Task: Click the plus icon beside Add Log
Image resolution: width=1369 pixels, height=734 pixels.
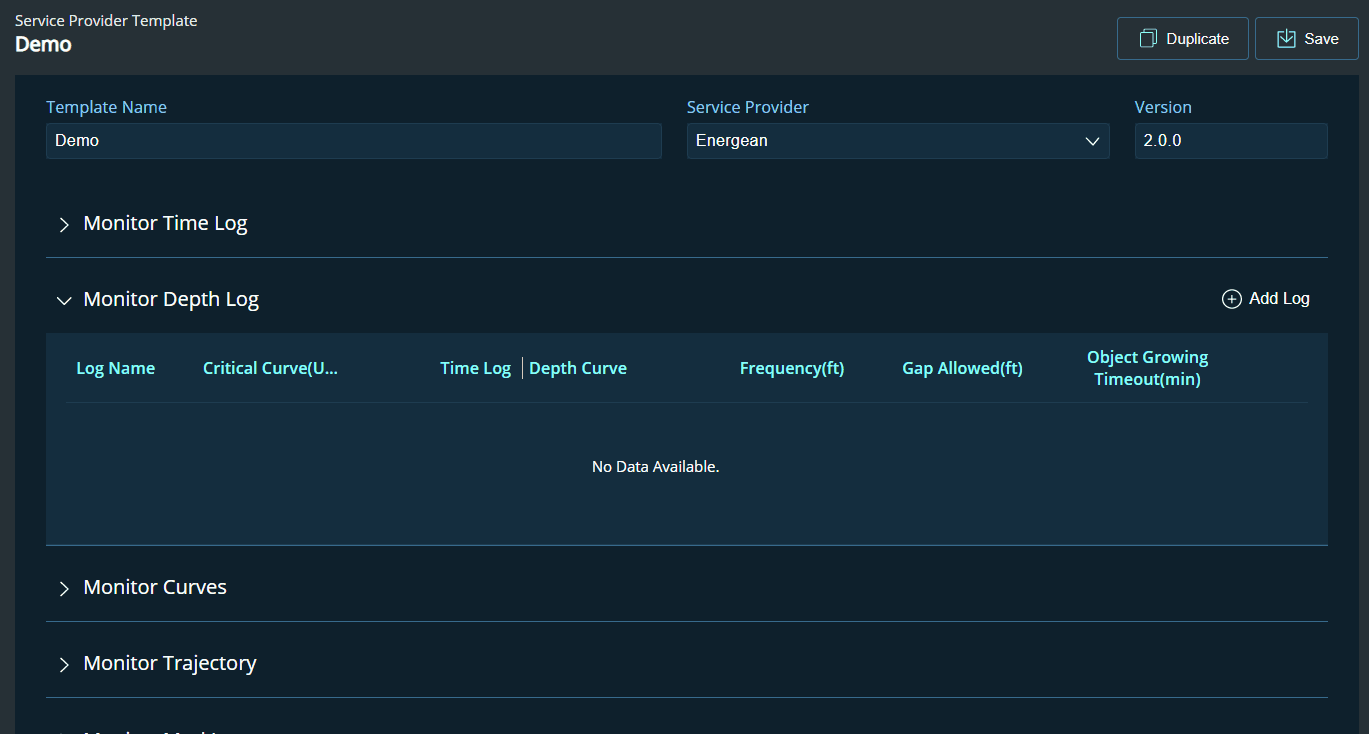Action: pos(1232,299)
